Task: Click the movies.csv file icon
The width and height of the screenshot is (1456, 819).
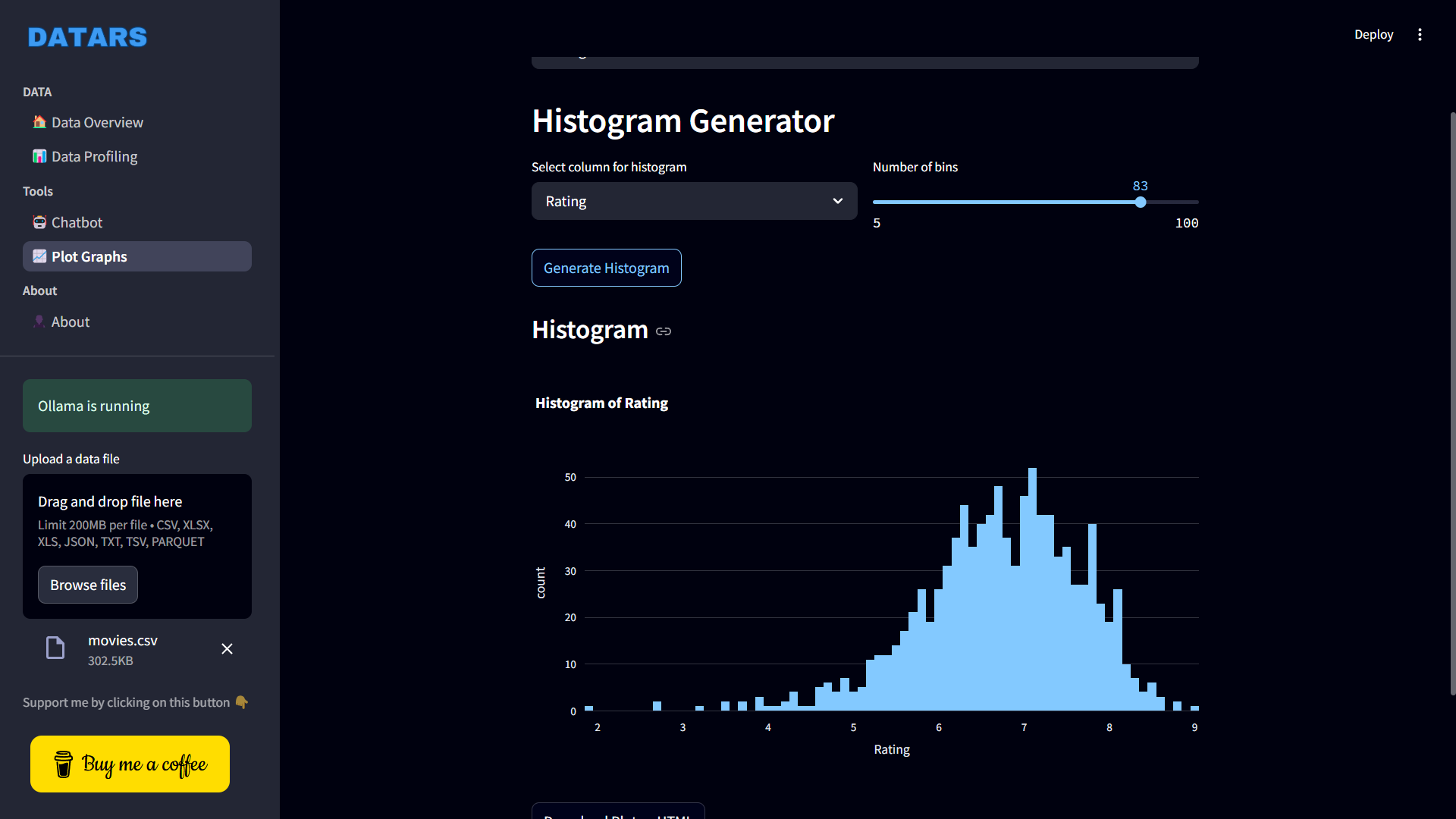Action: click(55, 648)
